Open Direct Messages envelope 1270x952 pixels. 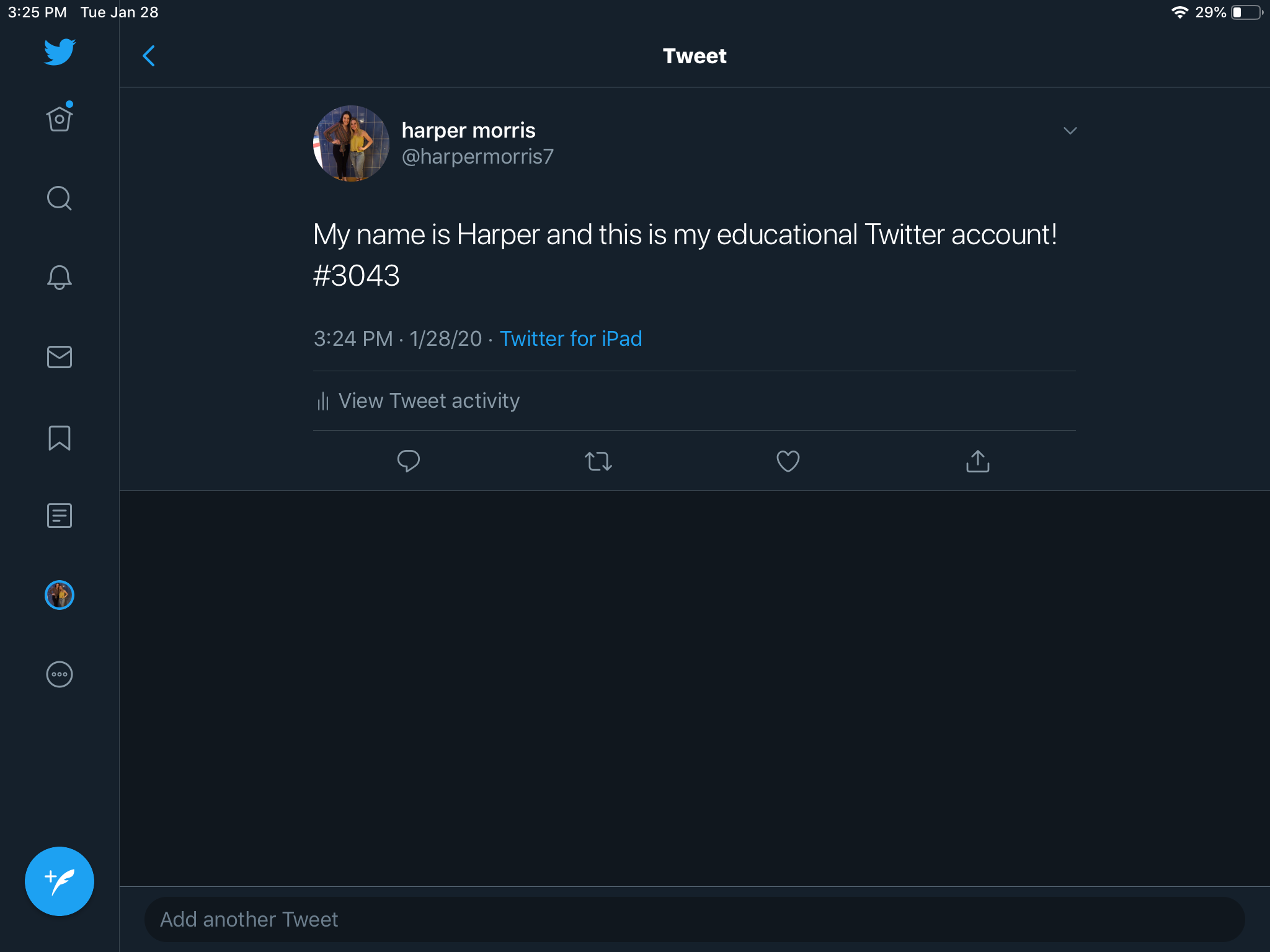(60, 357)
